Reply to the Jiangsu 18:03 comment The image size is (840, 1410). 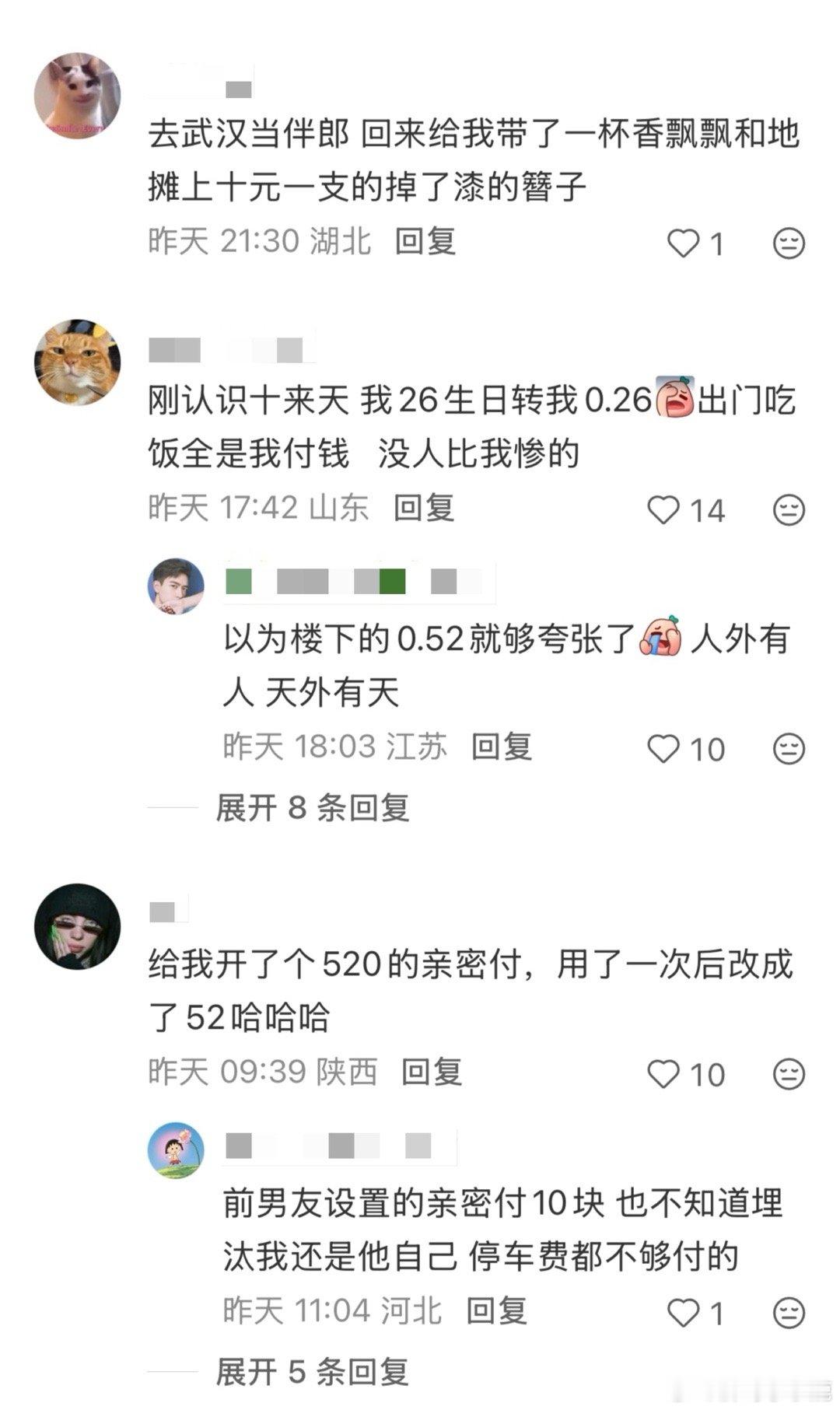click(x=502, y=747)
